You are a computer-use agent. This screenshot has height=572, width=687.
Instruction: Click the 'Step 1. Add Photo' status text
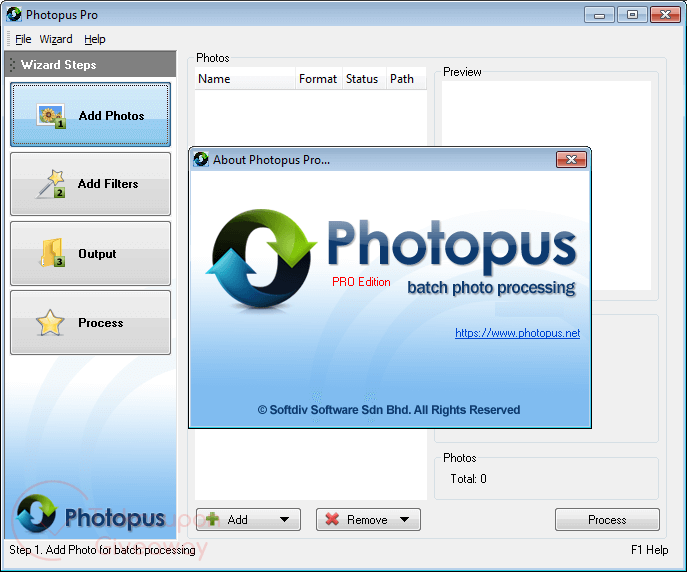(x=102, y=550)
